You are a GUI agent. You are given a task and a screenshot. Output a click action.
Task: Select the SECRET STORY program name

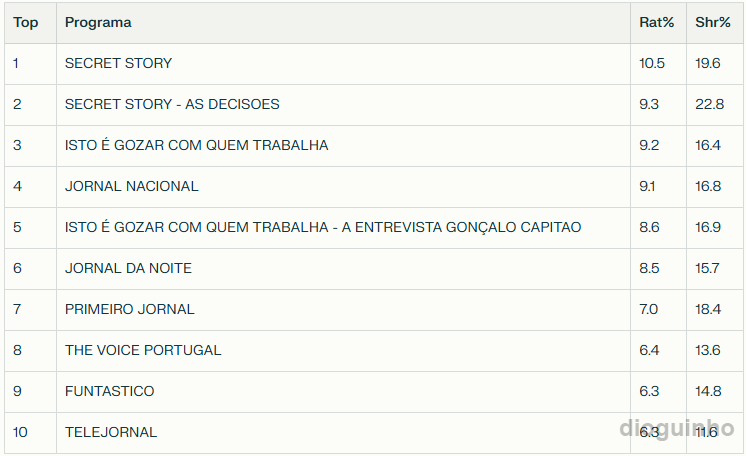118,63
